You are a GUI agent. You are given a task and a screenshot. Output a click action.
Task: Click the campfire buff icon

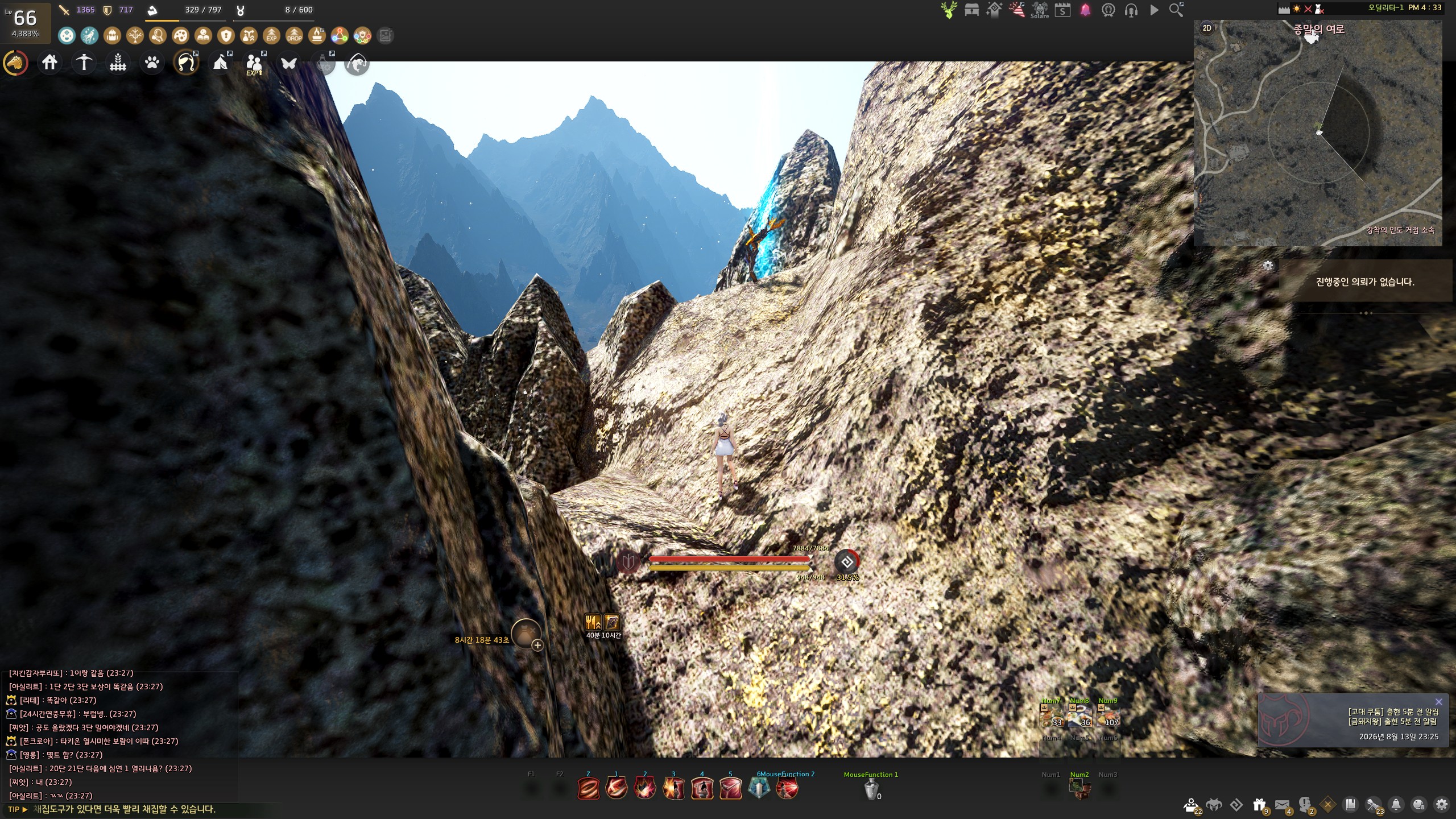tap(317, 36)
